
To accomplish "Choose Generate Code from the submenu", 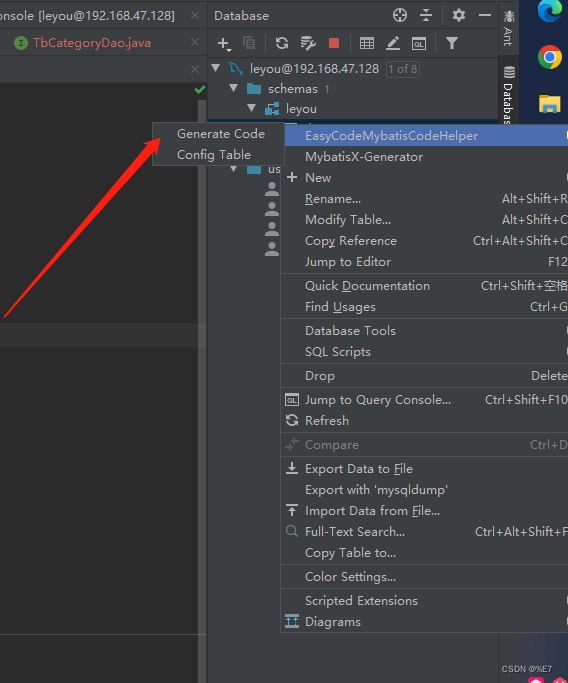I will point(220,134).
